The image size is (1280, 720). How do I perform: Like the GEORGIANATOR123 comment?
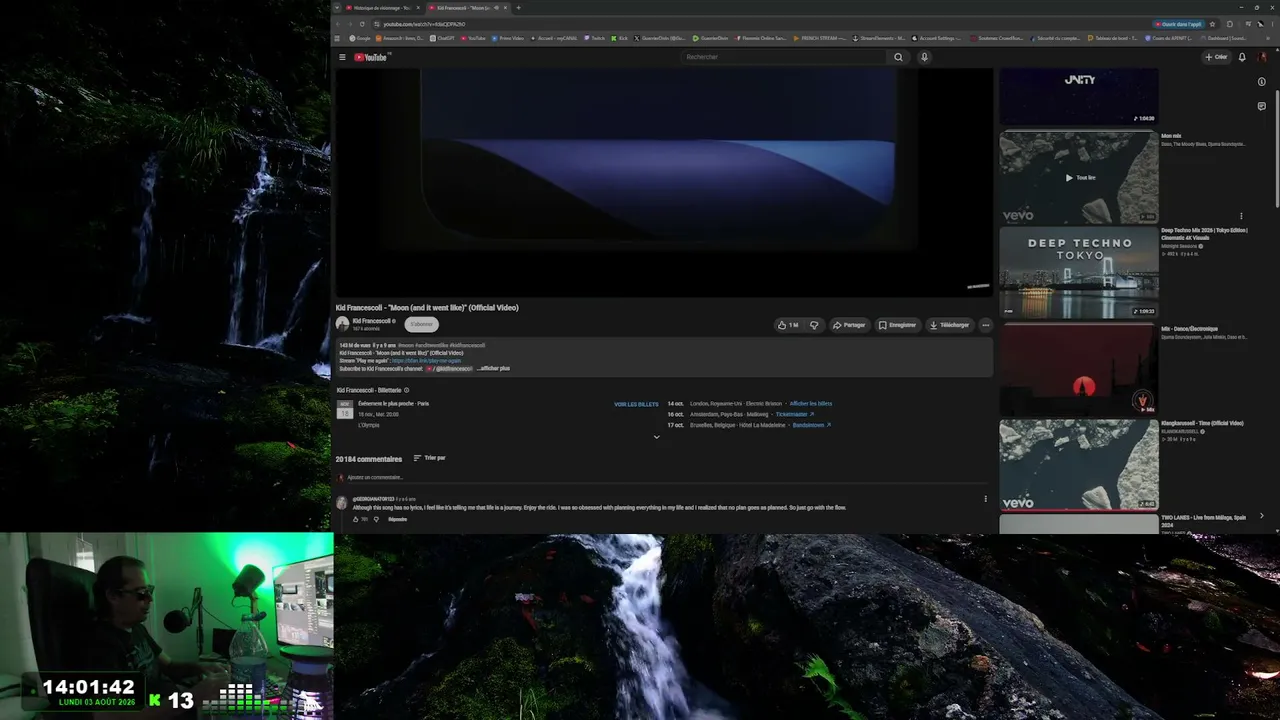[355, 519]
